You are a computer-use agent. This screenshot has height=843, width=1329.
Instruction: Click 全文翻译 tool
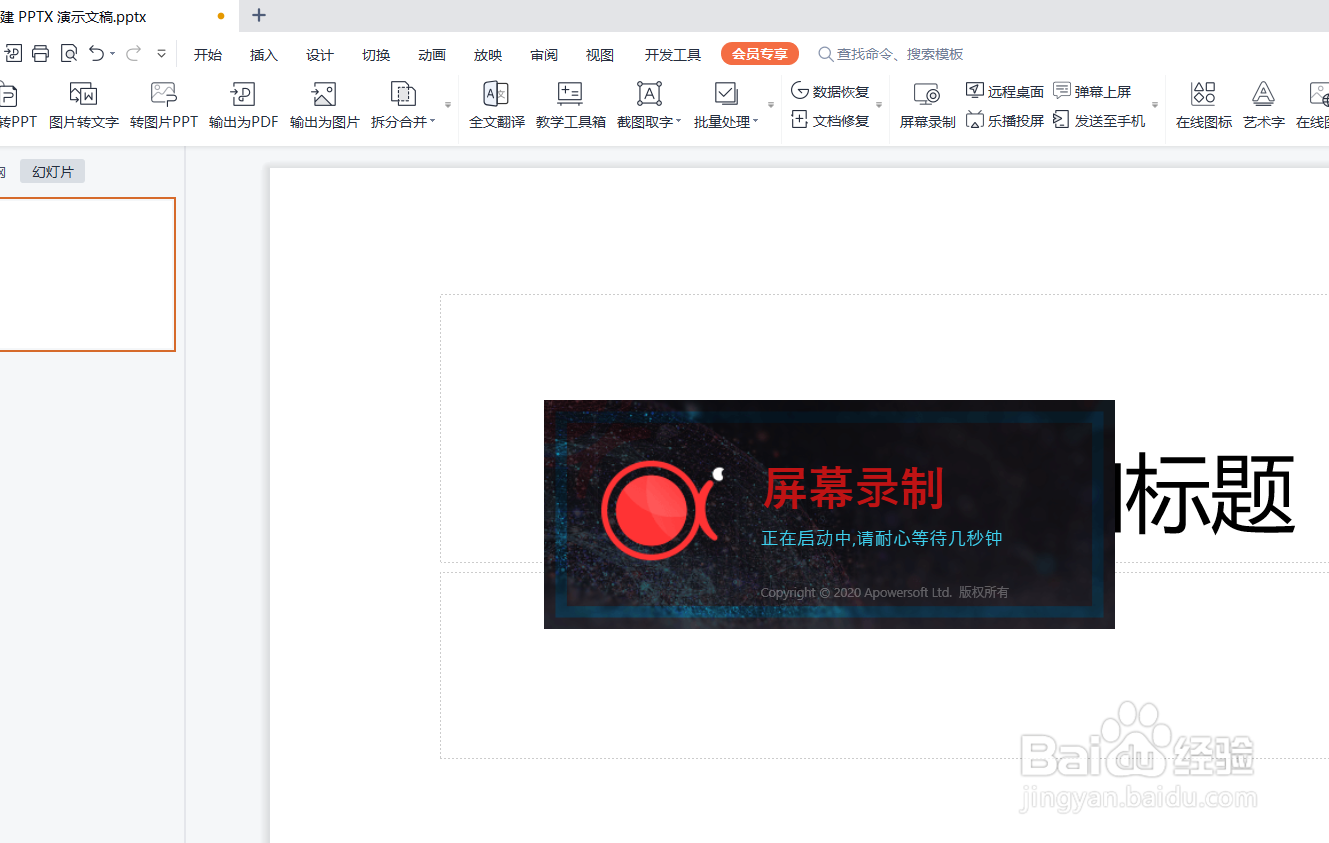point(497,106)
